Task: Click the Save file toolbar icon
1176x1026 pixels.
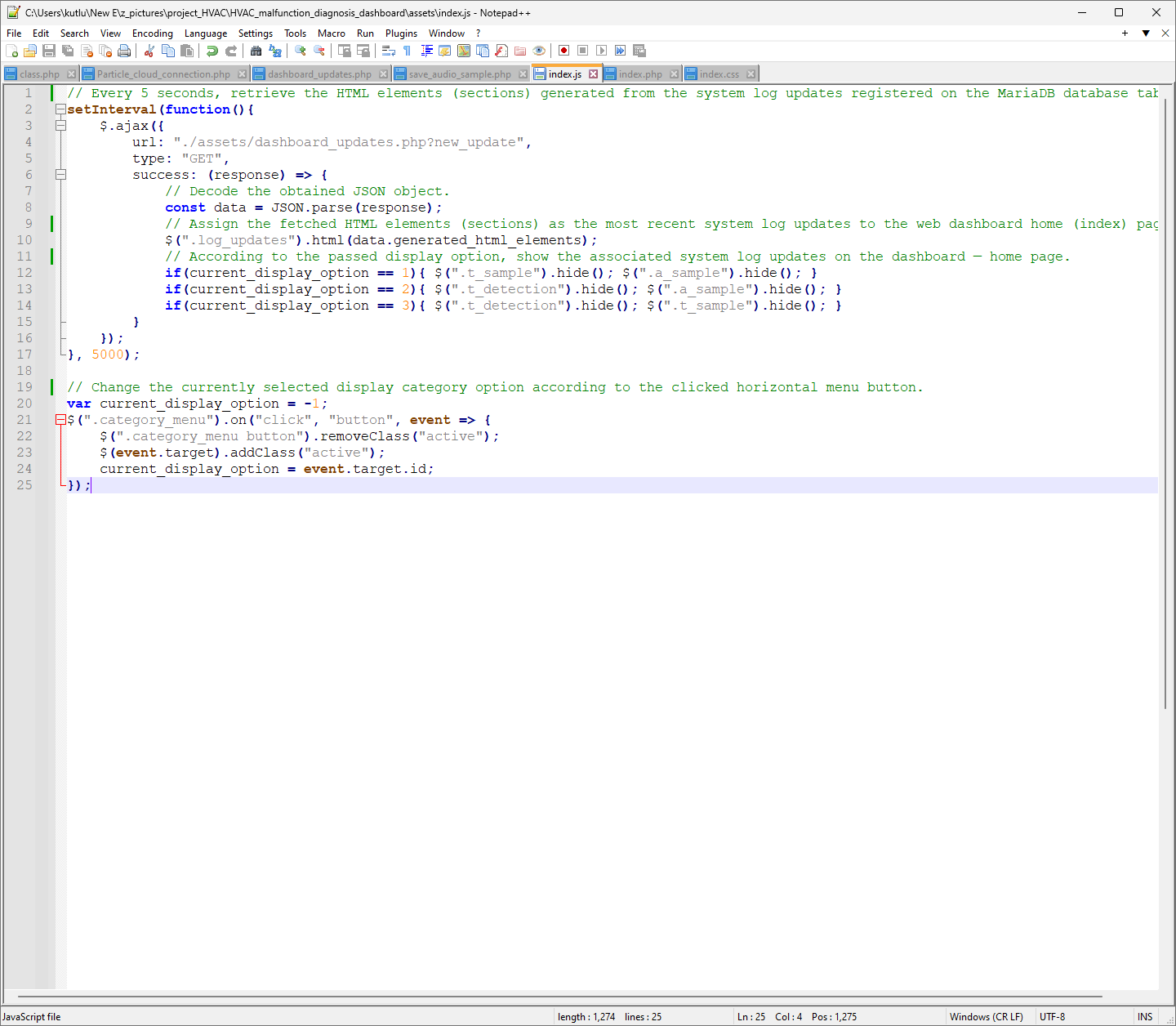Action: point(49,51)
